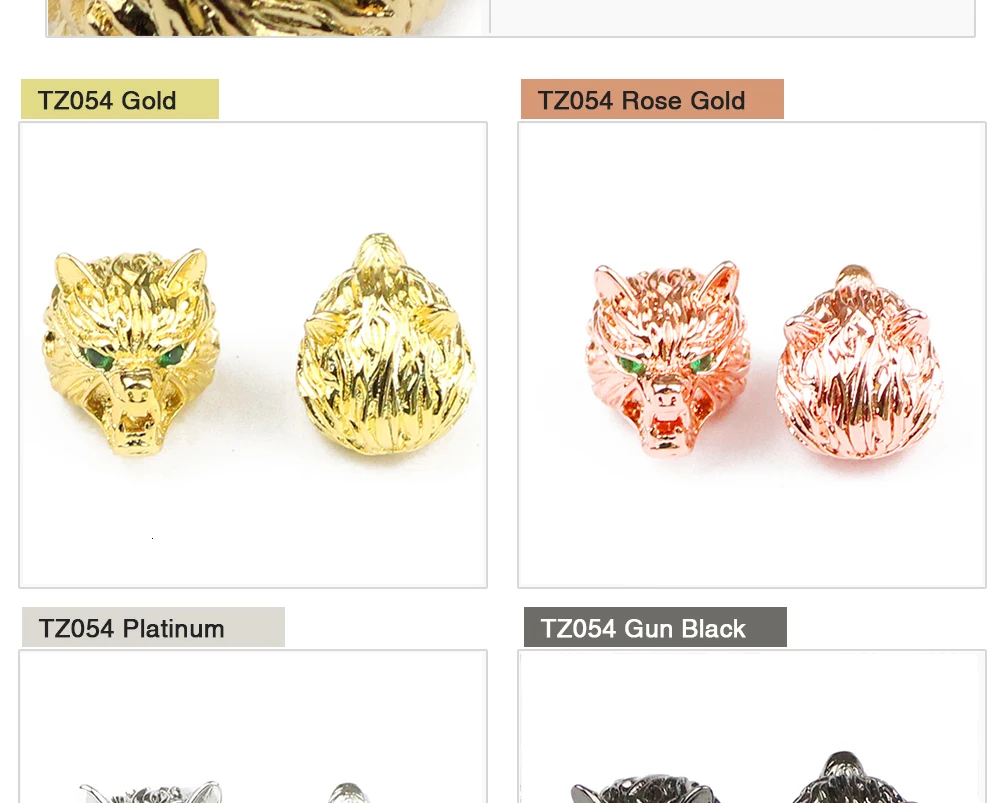Select the TZ054 Gun Black label
Image resolution: width=1000 pixels, height=803 pixels.
coord(643,629)
